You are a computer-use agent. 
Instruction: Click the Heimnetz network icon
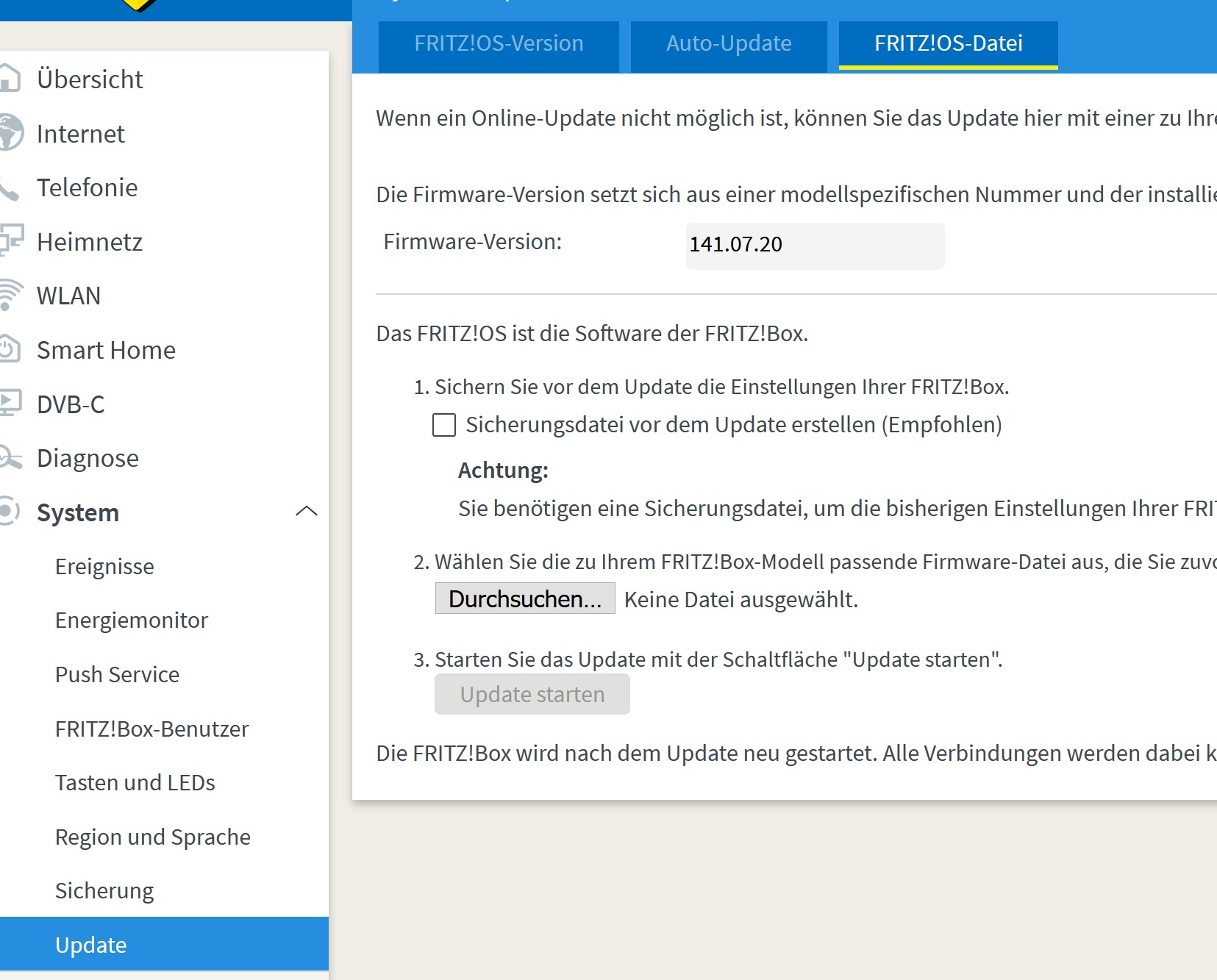[11, 241]
